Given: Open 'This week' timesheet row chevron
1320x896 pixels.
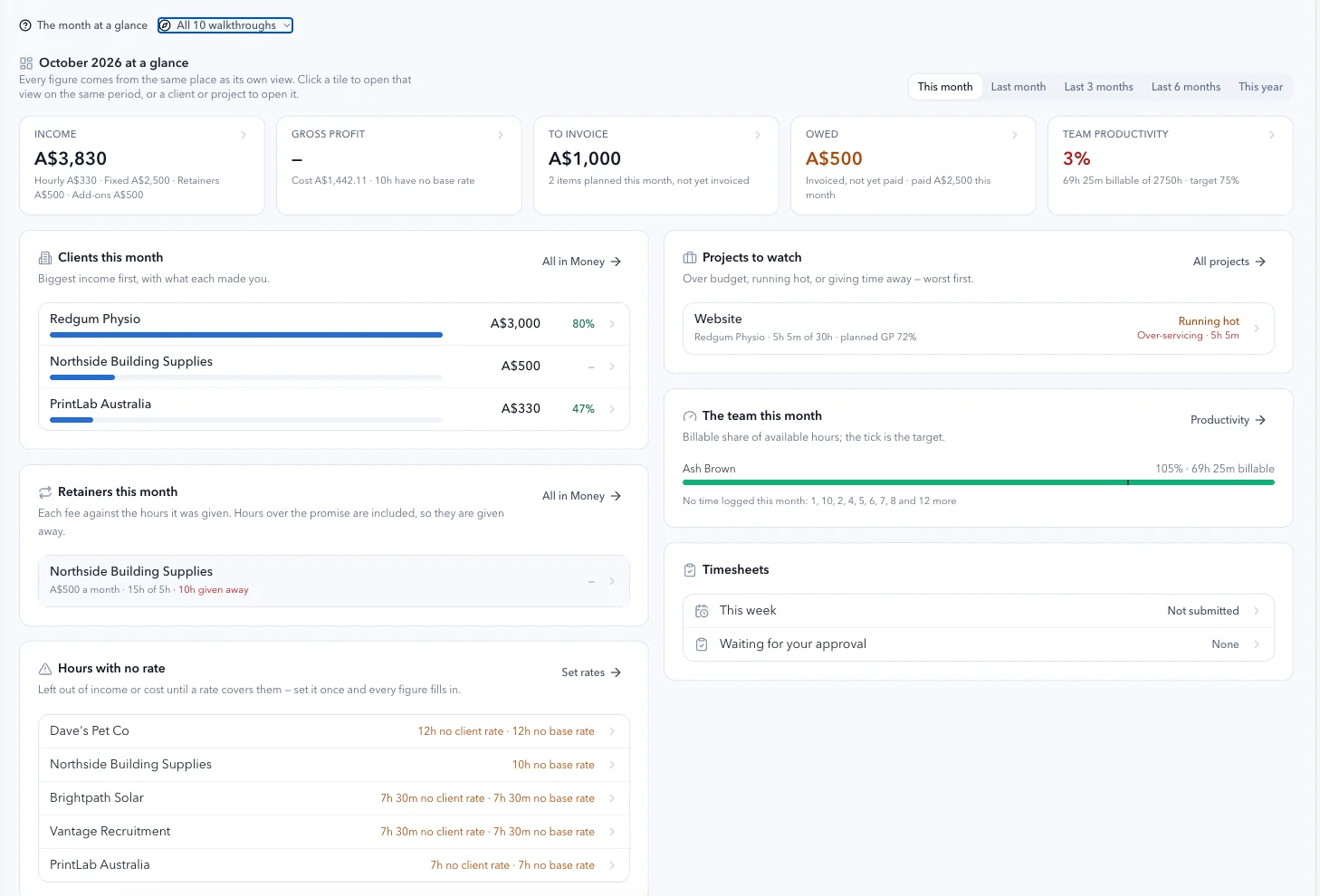Looking at the screenshot, I should point(1257,611).
